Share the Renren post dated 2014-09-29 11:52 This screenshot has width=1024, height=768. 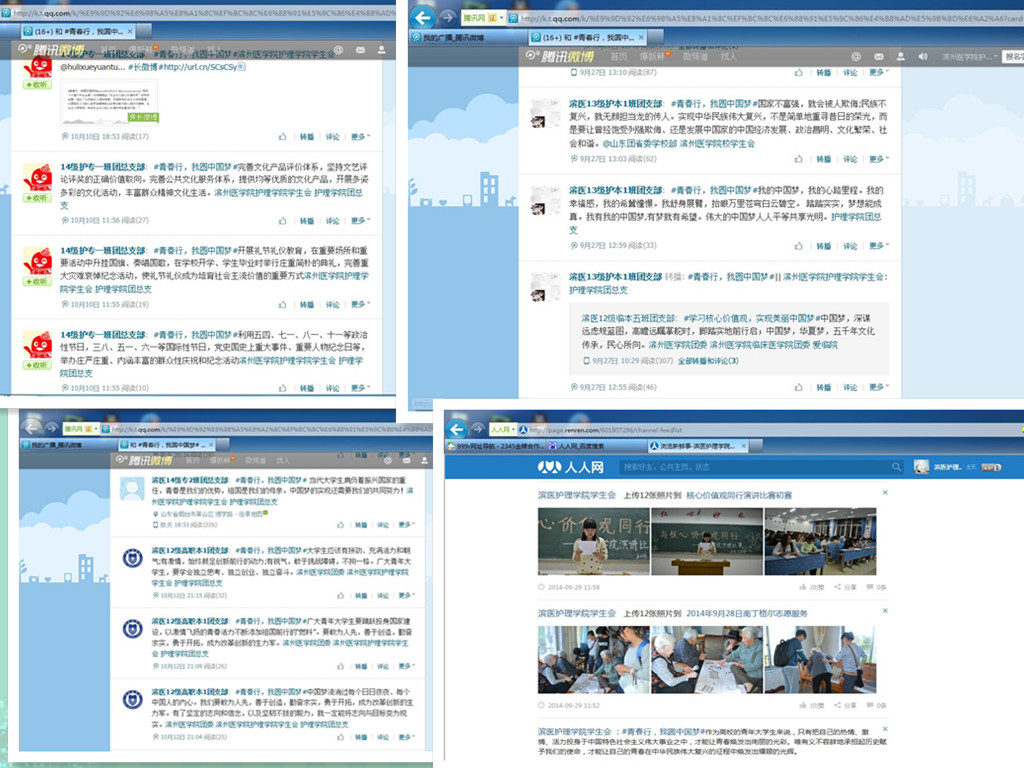[x=846, y=705]
